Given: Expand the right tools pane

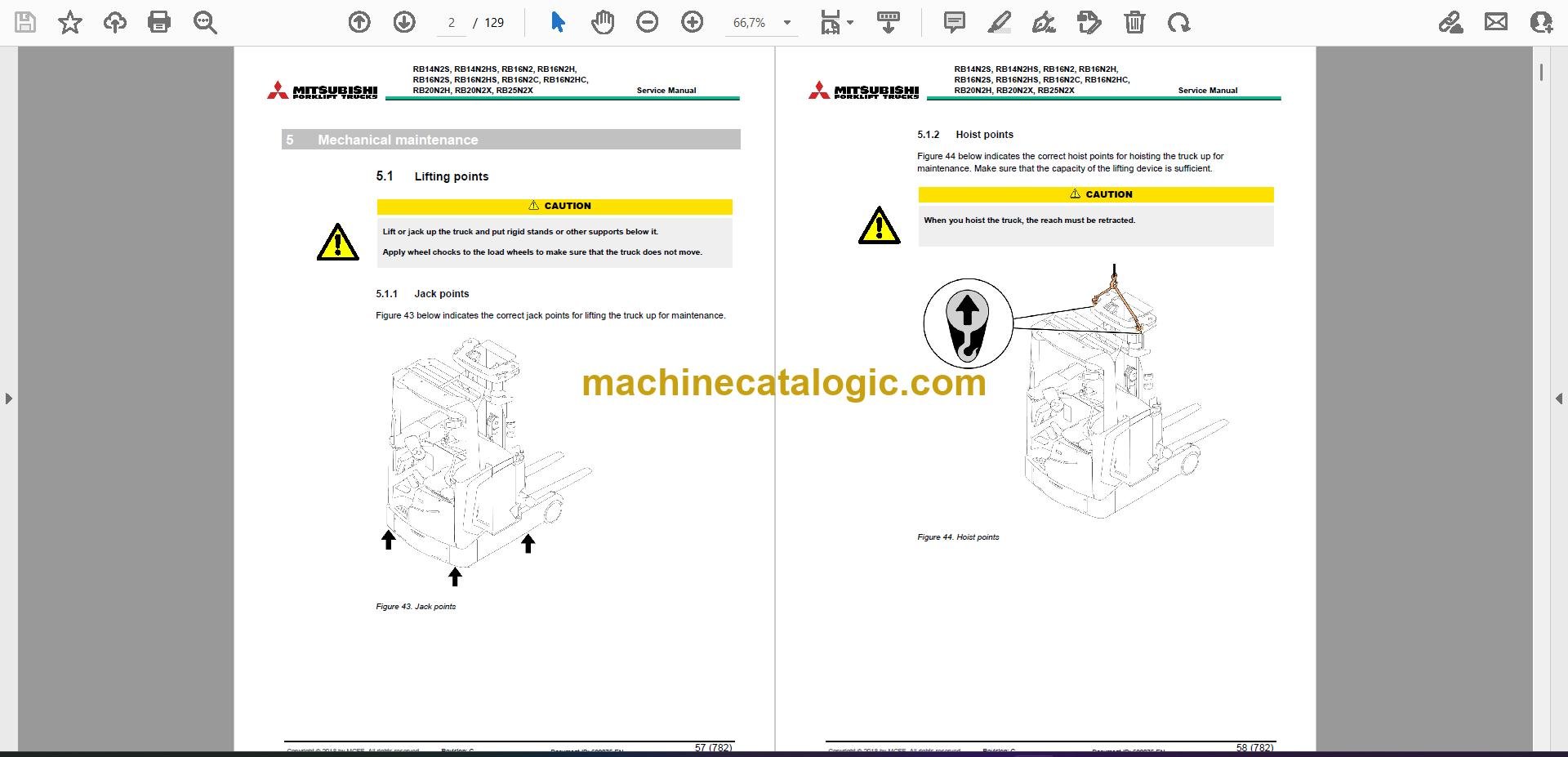Looking at the screenshot, I should pos(1559,399).
